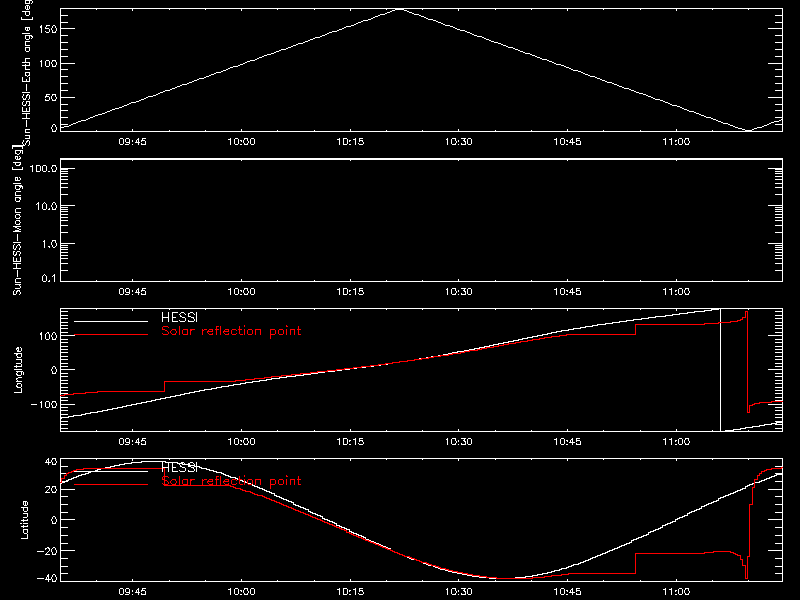Click the 1.0 tick on Moon angle plot
The height and width of the screenshot is (600, 800).
pos(49,244)
